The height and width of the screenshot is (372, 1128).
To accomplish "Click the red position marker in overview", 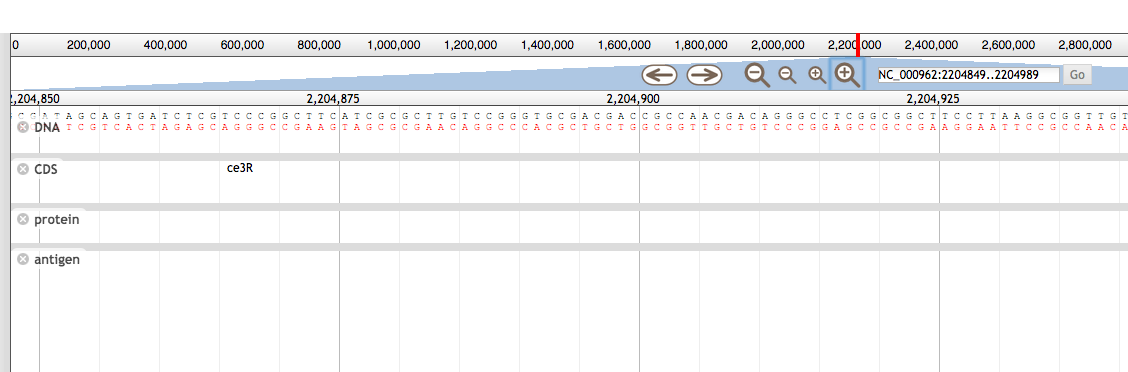I will coord(858,45).
